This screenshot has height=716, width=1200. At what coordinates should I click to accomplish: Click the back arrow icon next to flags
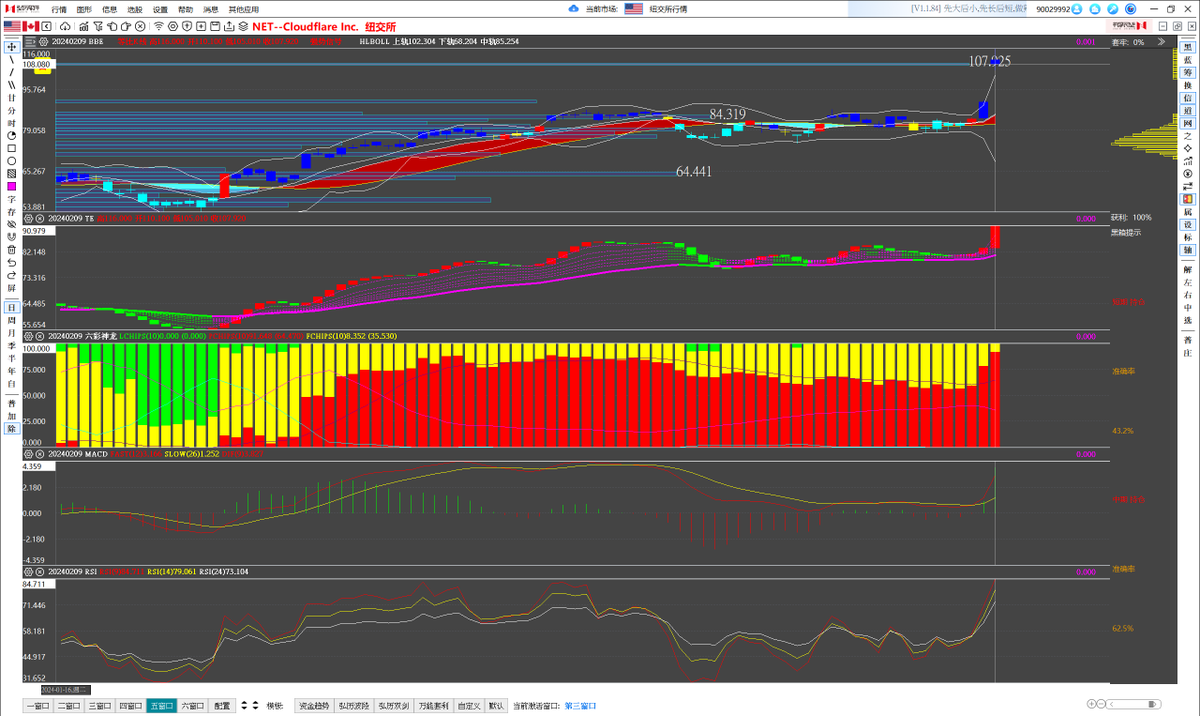45,24
